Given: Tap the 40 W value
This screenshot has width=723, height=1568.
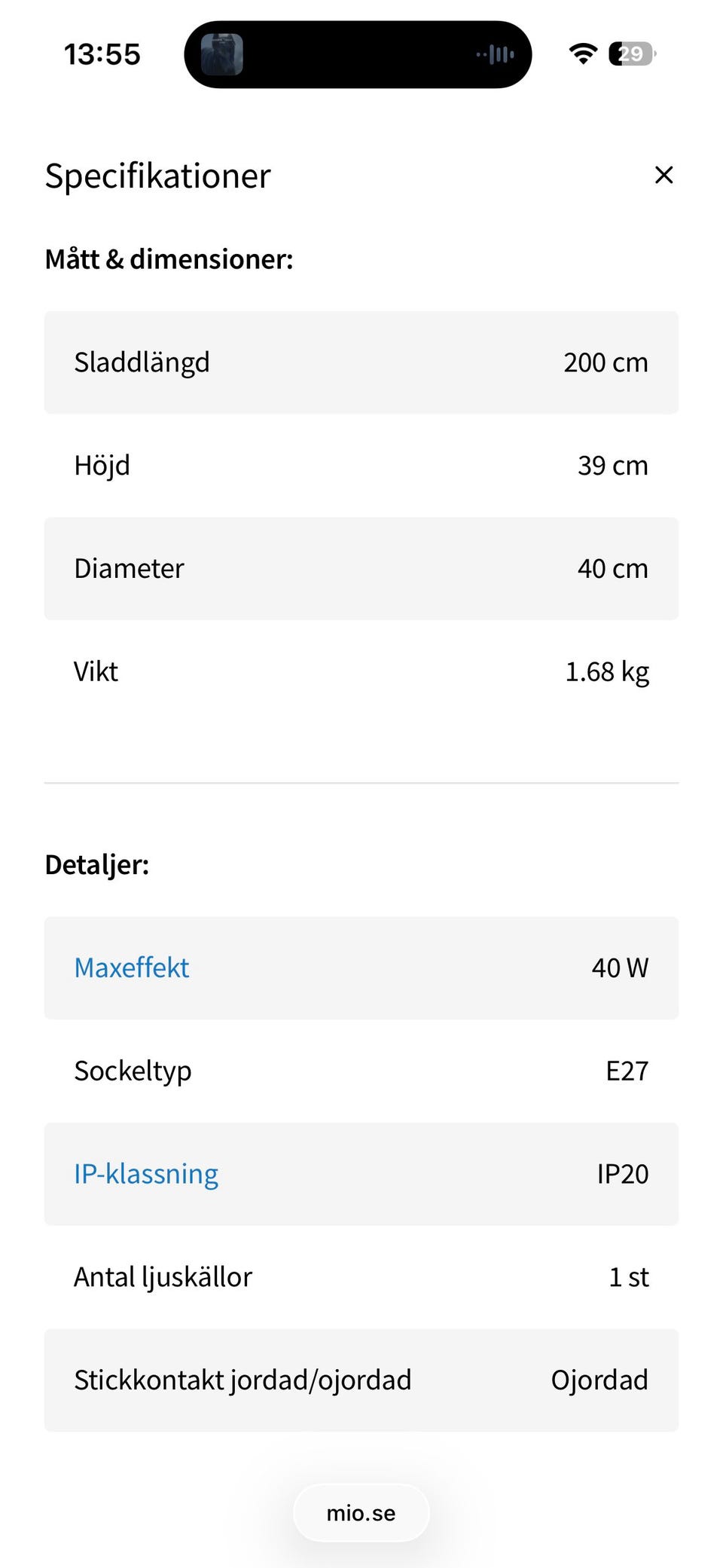Looking at the screenshot, I should (x=620, y=967).
